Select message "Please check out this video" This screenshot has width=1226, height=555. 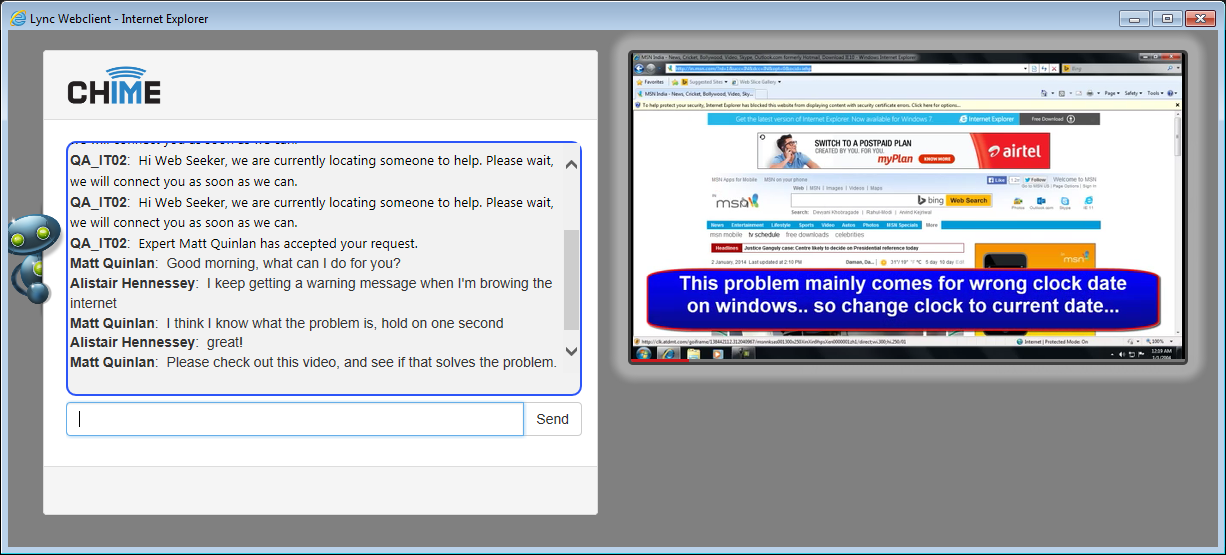click(x=361, y=362)
